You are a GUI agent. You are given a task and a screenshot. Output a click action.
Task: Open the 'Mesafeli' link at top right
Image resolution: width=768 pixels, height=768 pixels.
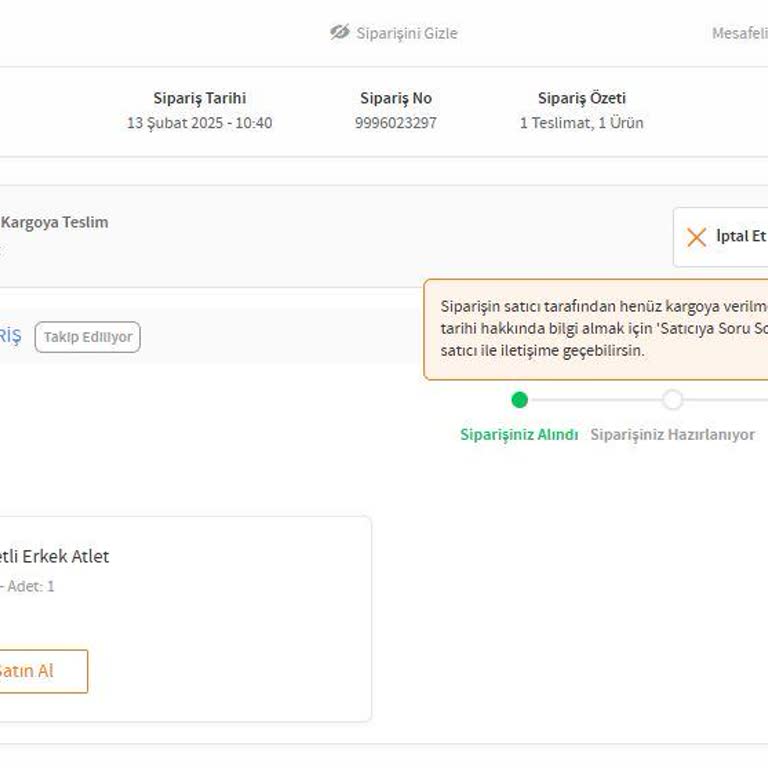point(738,33)
